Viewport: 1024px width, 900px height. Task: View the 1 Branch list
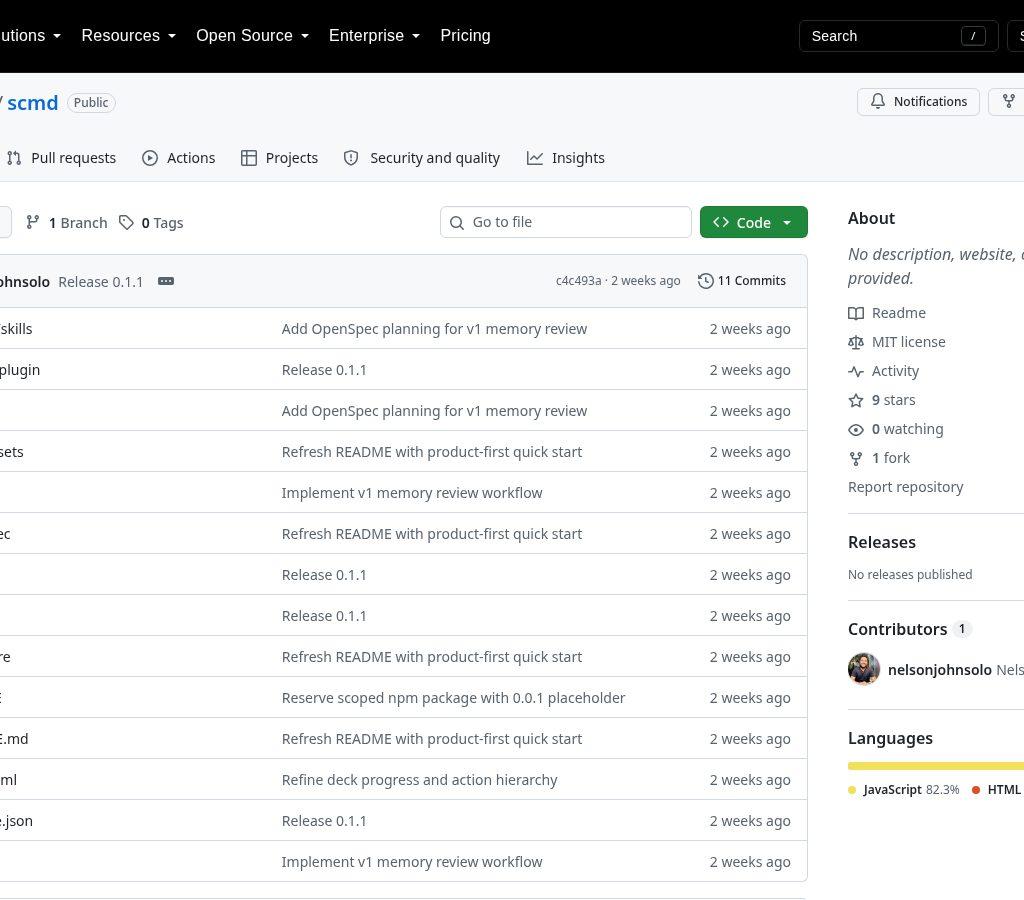pyautogui.click(x=67, y=223)
